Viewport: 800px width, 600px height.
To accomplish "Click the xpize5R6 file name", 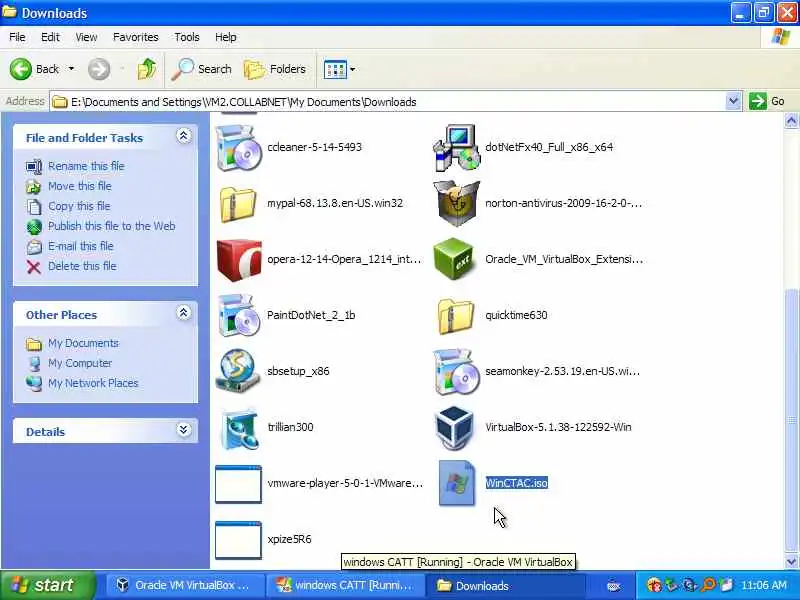I will [289, 539].
